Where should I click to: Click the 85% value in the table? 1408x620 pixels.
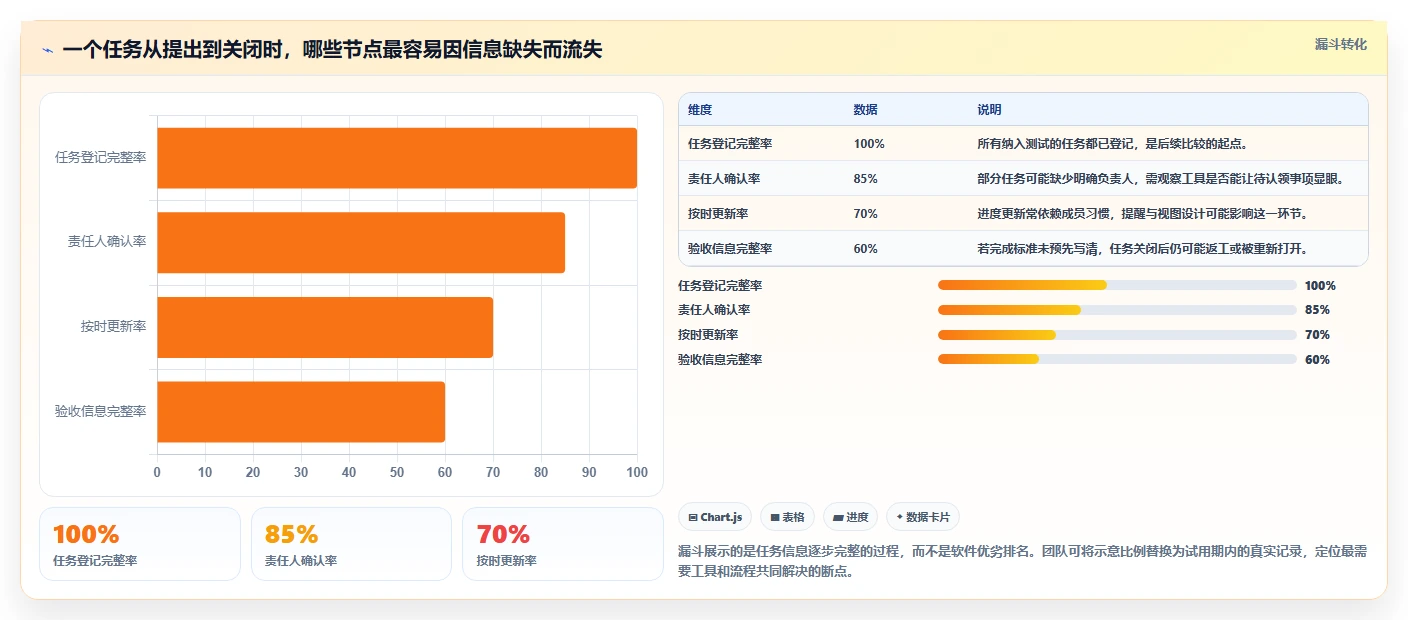point(865,179)
